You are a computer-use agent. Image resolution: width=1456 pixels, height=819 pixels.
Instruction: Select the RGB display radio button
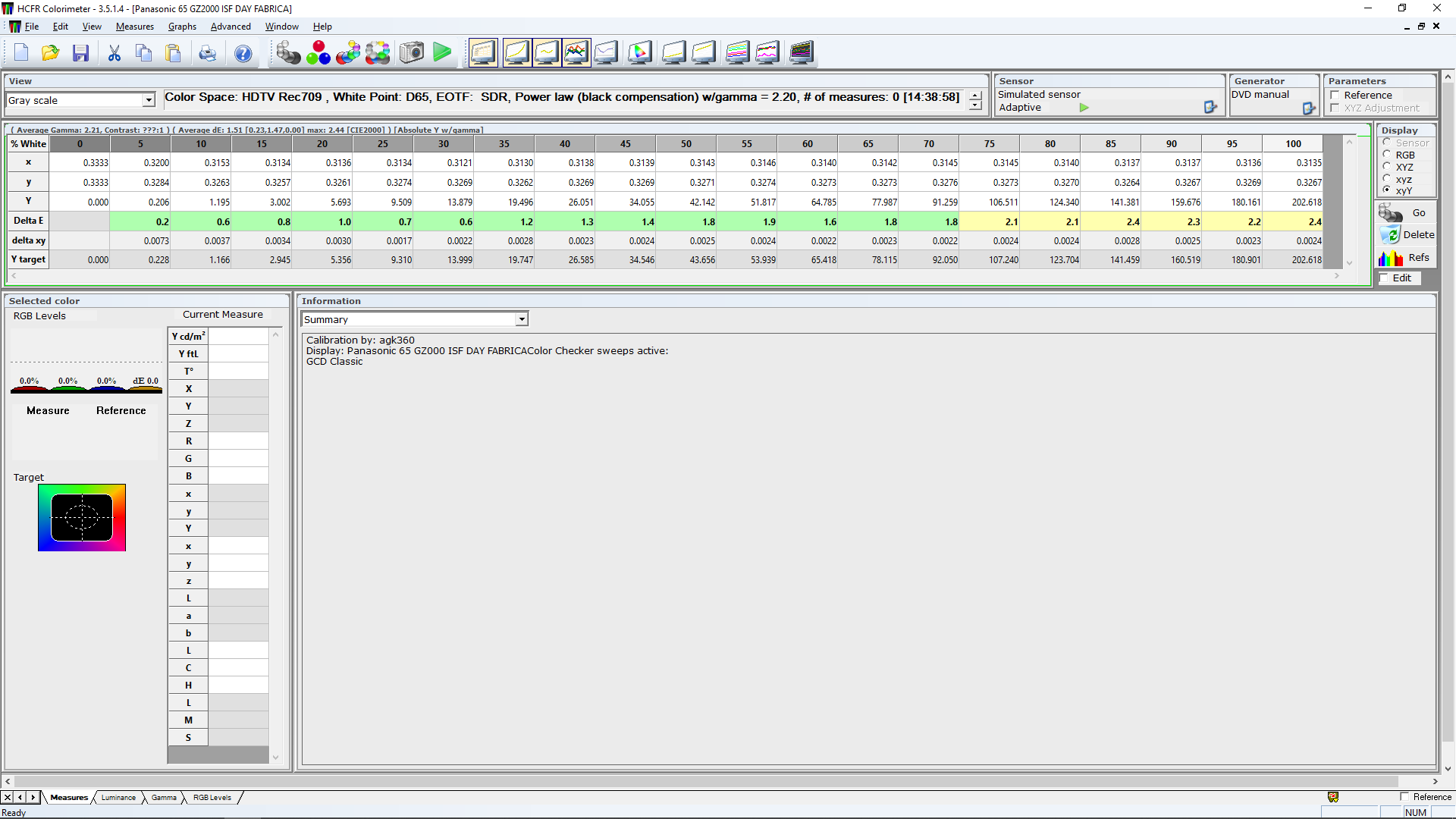(1387, 155)
